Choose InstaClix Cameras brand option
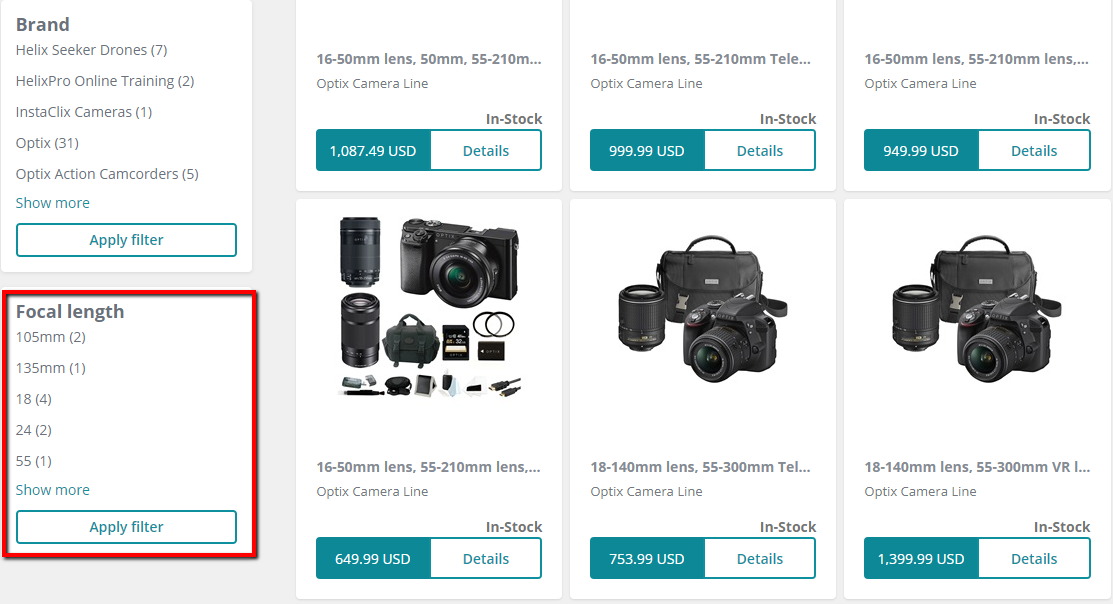The height and width of the screenshot is (604, 1113). tap(84, 112)
